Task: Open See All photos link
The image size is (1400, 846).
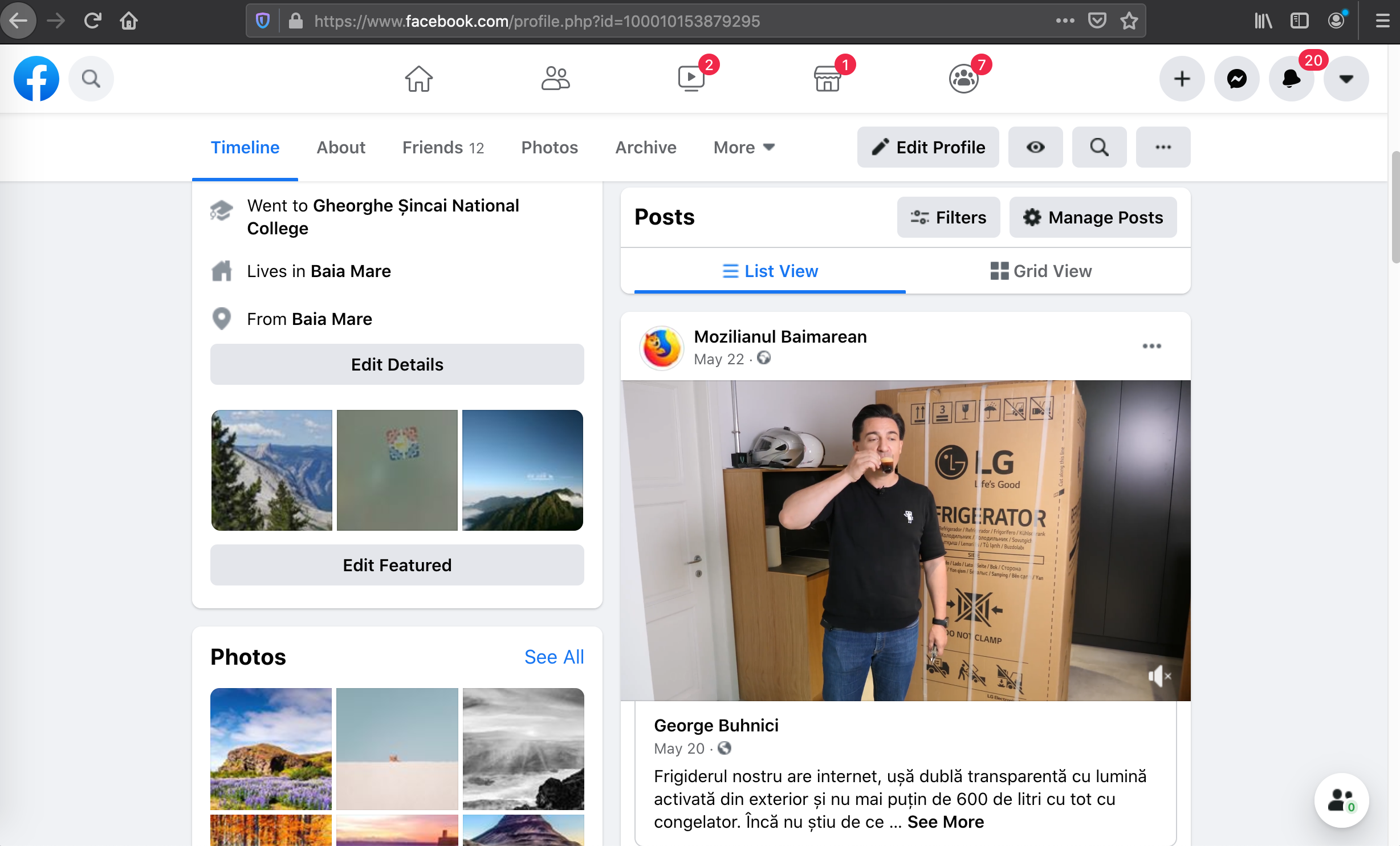Action: [x=554, y=657]
